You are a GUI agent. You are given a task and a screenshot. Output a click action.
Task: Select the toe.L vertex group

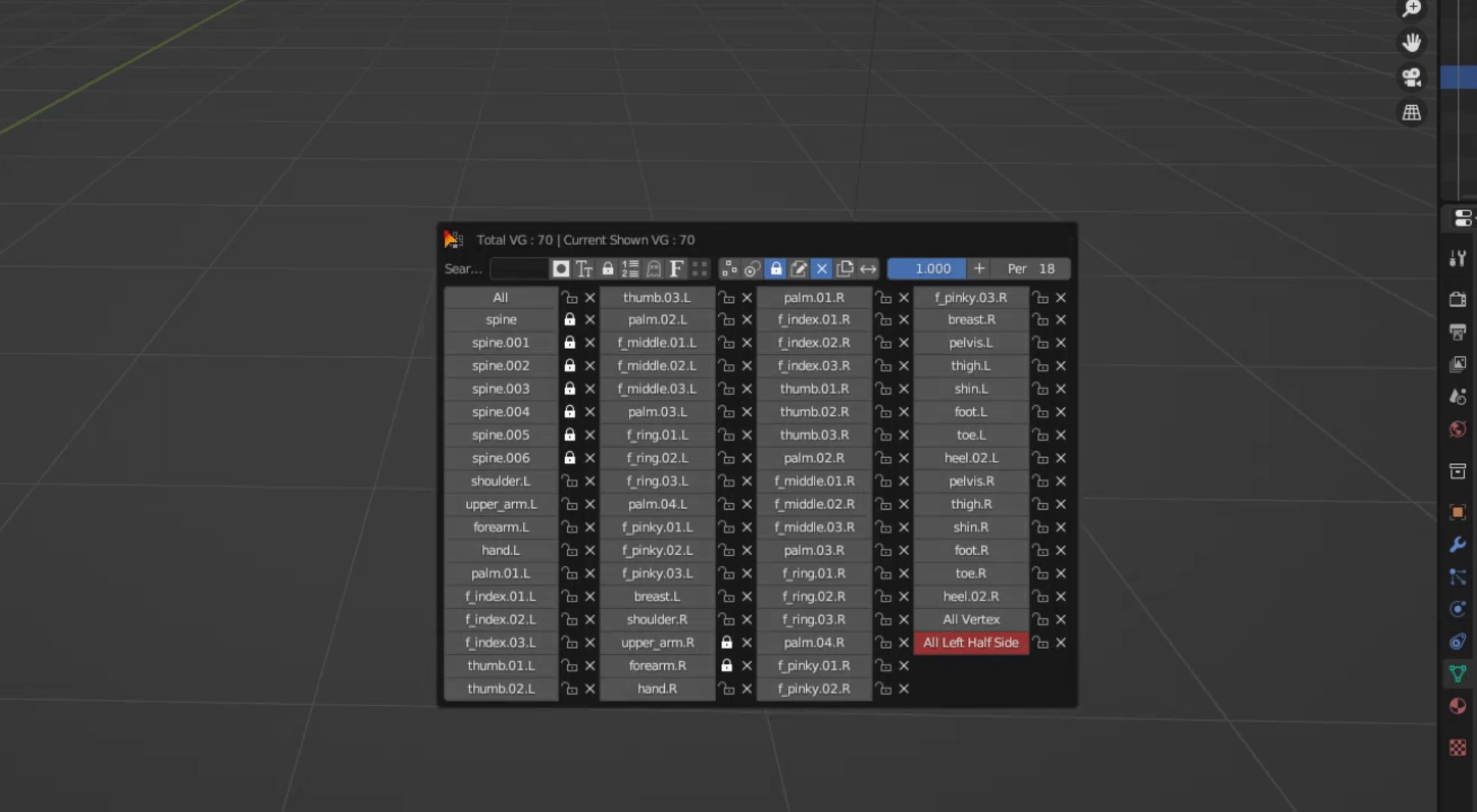pos(971,435)
